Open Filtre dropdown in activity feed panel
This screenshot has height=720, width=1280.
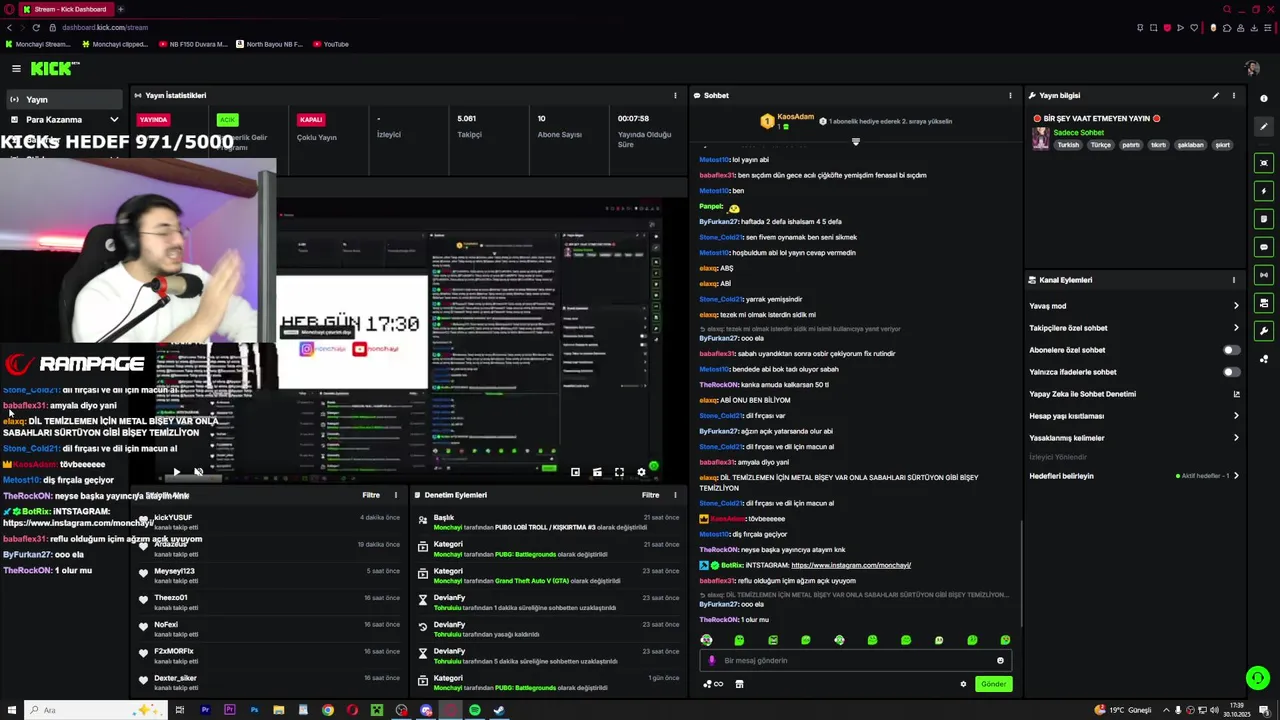tap(371, 495)
